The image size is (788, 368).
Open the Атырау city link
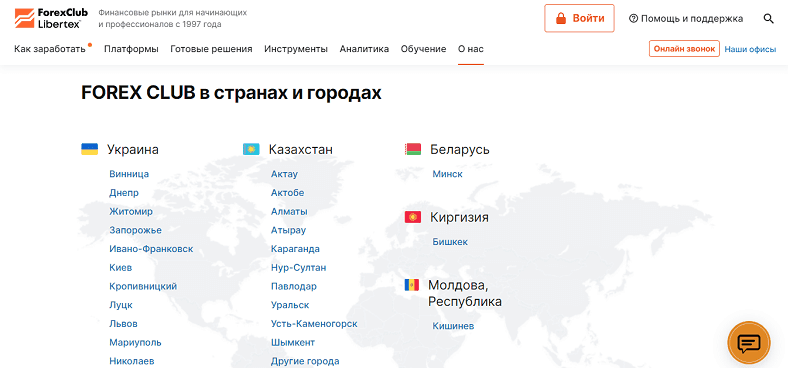tap(288, 230)
